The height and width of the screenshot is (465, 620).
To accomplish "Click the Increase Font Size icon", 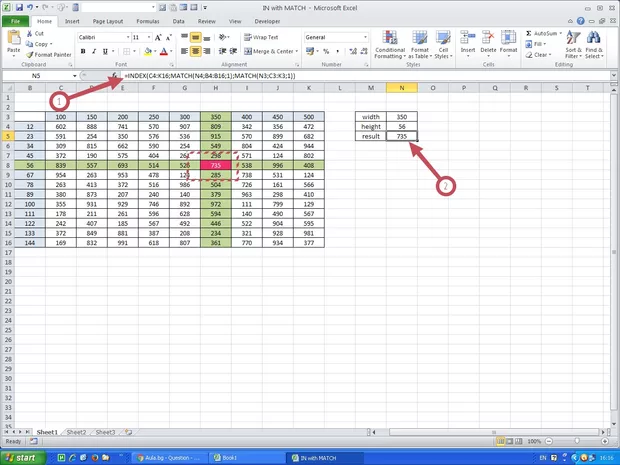I will [x=158, y=38].
